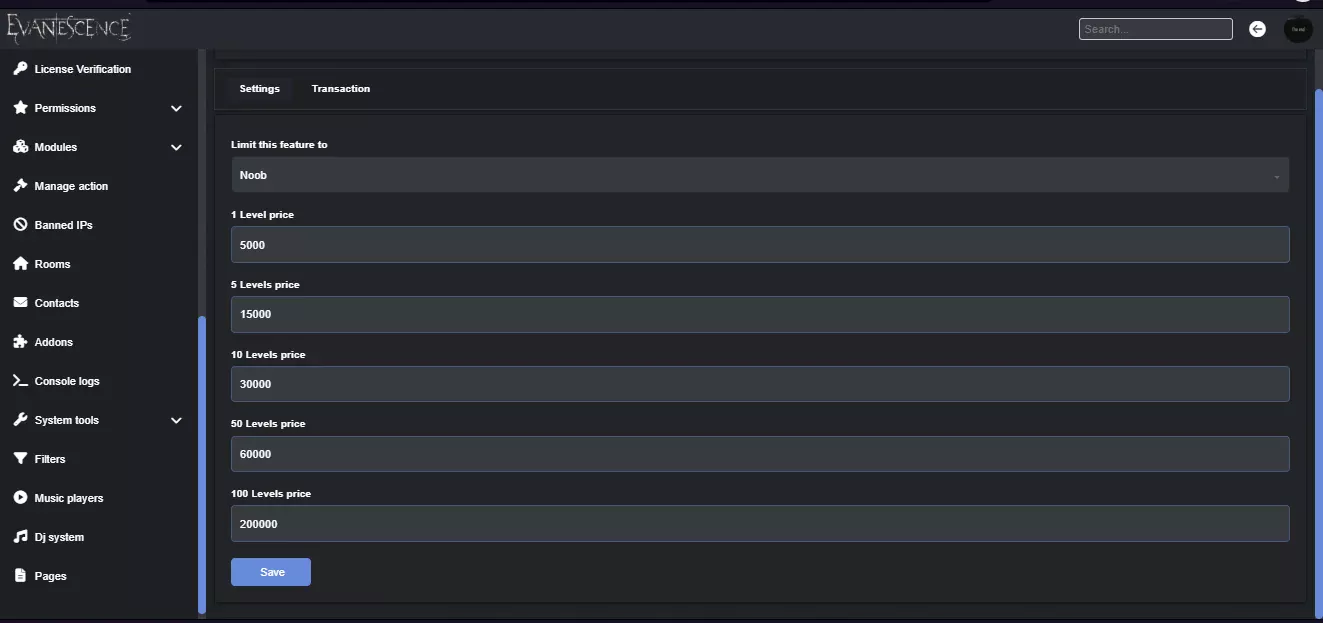Viewport: 1323px width, 623px height.
Task: Open Music players via play icon
Action: [20, 498]
